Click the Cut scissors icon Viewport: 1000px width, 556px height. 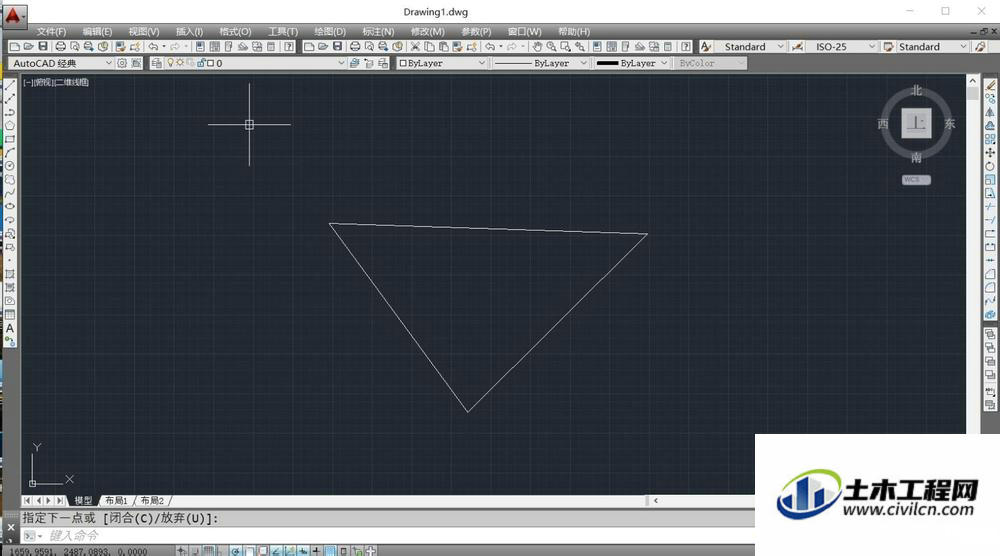tap(415, 47)
